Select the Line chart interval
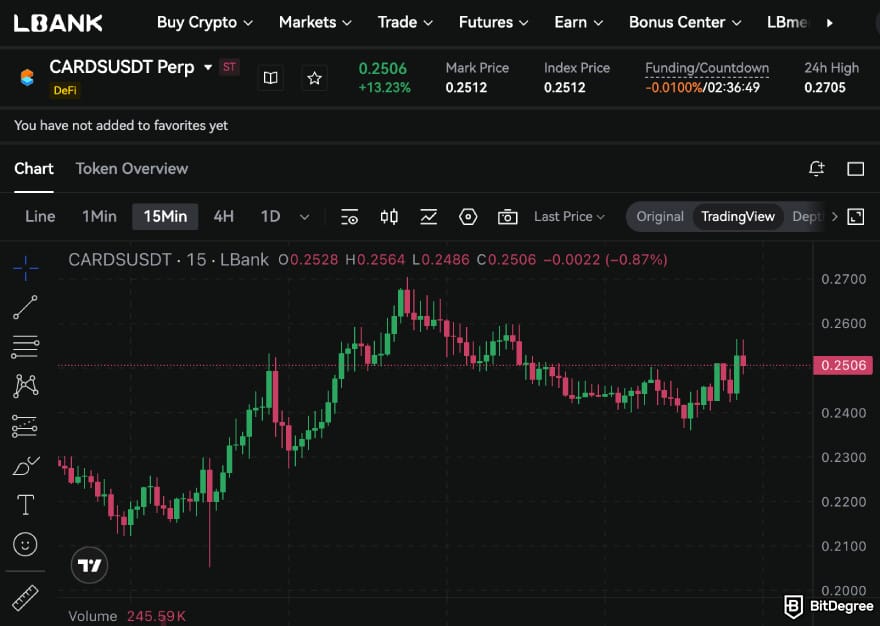 click(40, 217)
